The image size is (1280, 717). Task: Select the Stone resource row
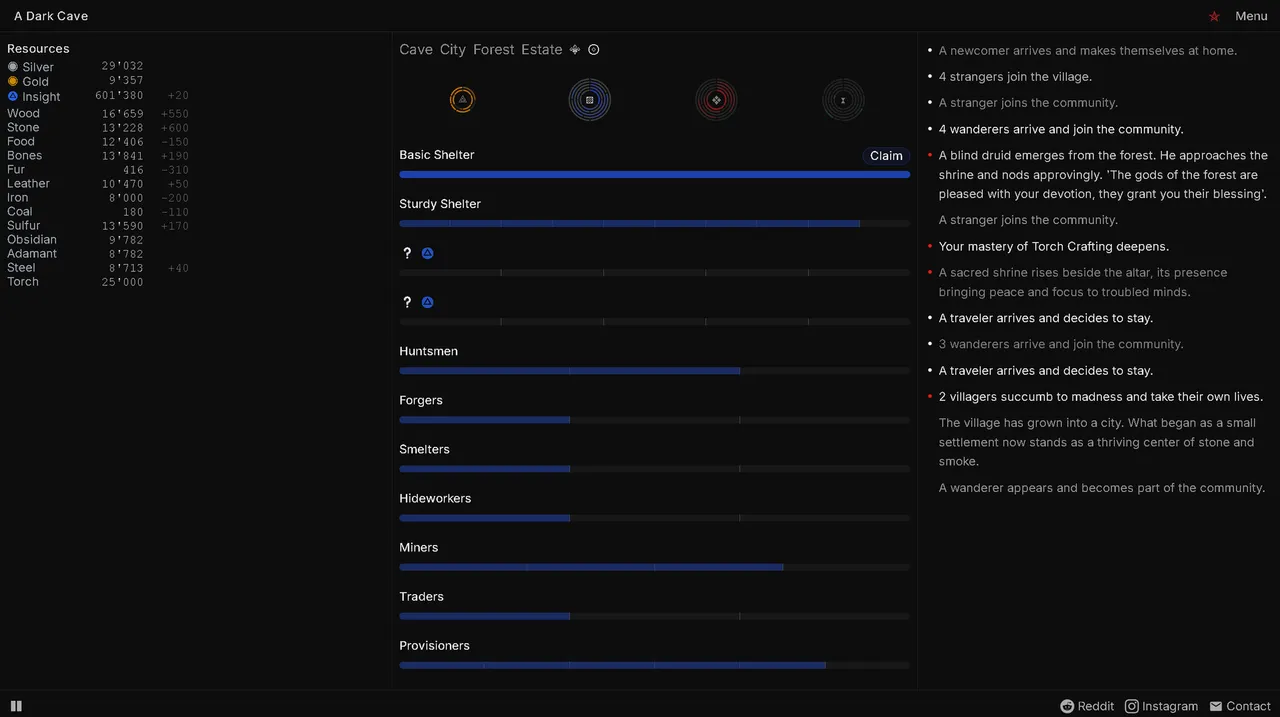(x=98, y=128)
